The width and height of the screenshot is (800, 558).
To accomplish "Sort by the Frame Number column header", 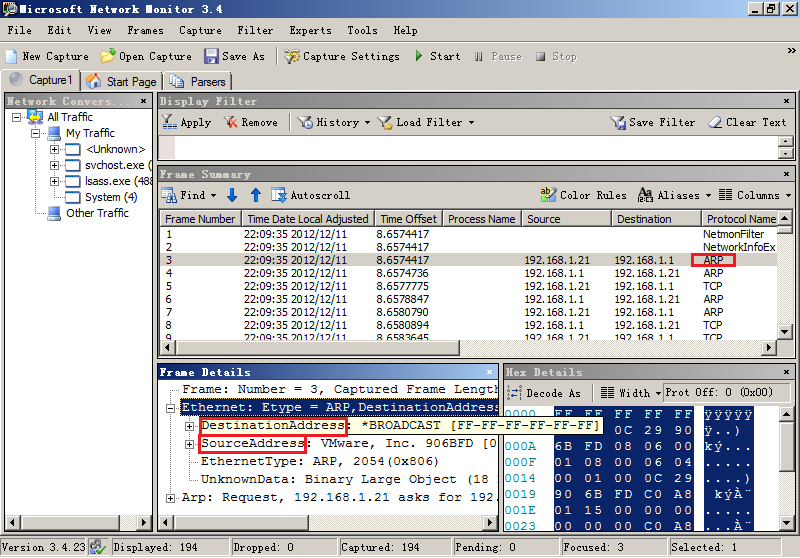I will (x=201, y=219).
